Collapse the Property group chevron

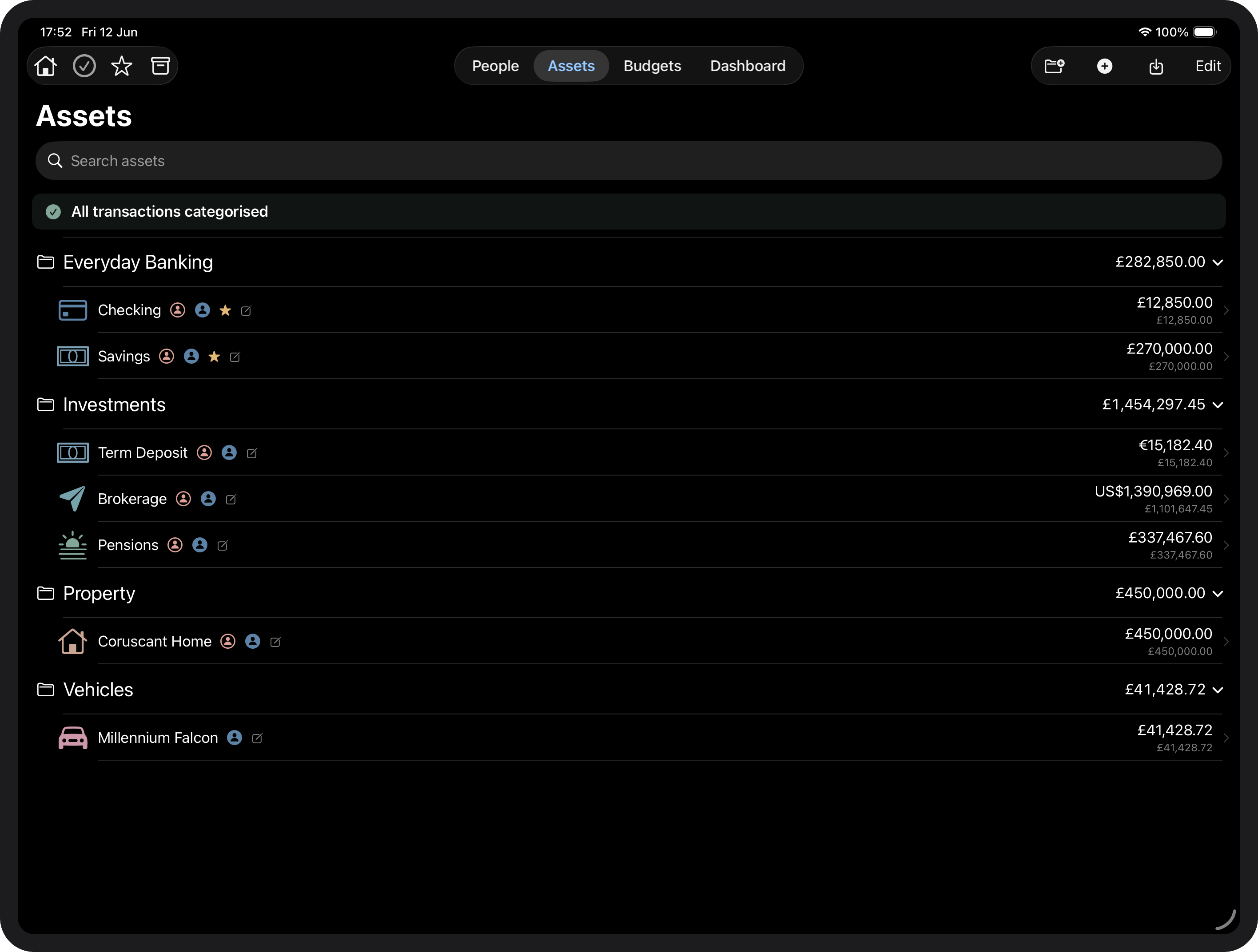click(x=1218, y=594)
